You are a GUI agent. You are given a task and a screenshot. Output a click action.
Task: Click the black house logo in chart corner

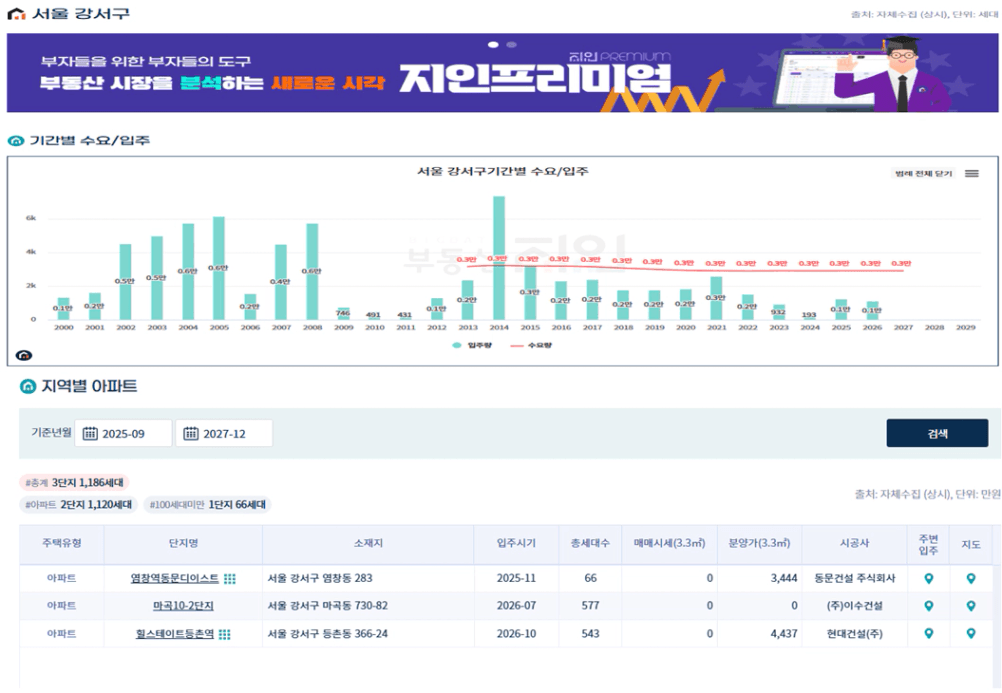(x=24, y=355)
